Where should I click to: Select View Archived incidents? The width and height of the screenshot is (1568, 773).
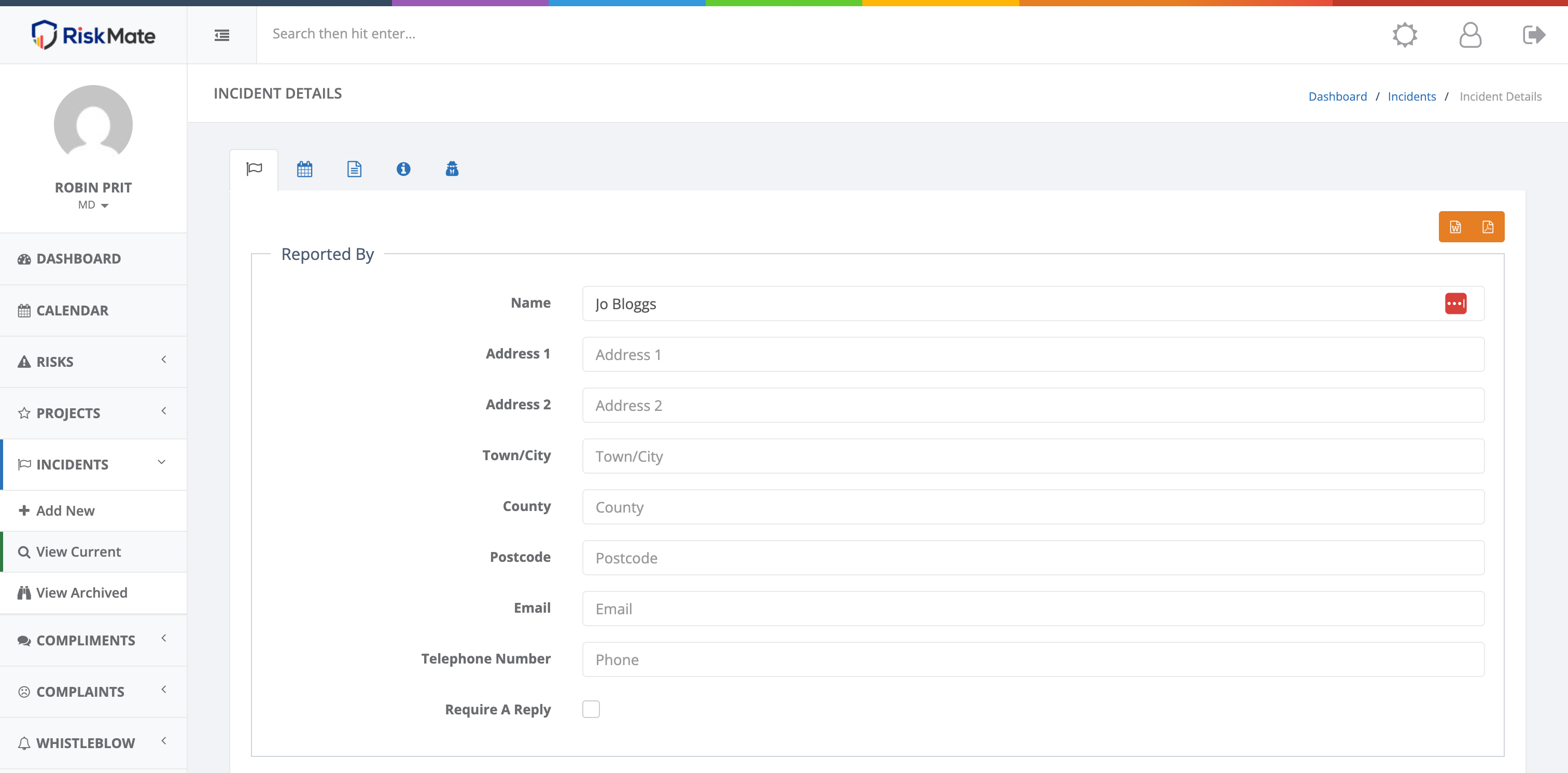click(93, 592)
